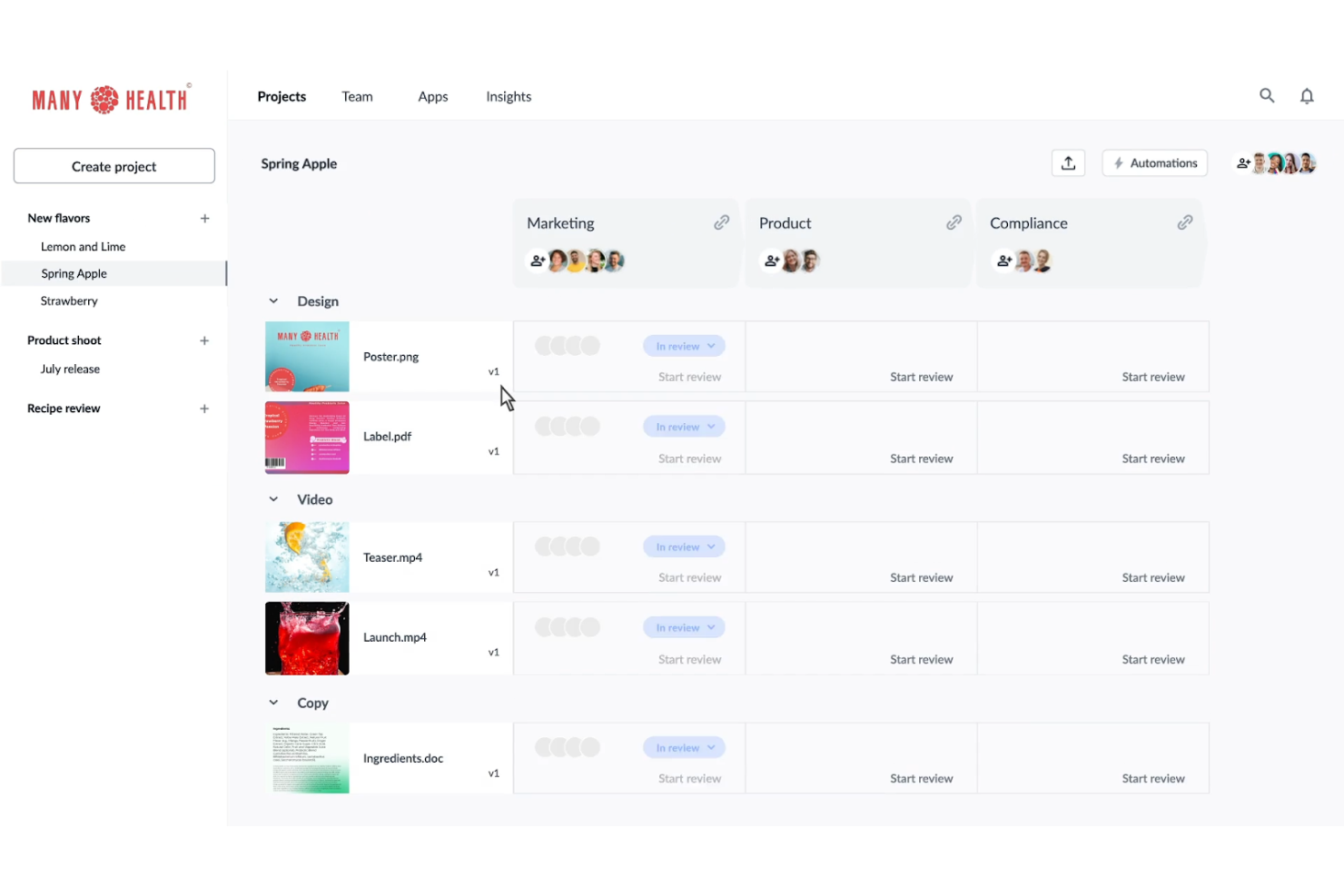The image size is (1344, 896).
Task: Start Compliance review for Launch.mp4
Action: 1153,659
